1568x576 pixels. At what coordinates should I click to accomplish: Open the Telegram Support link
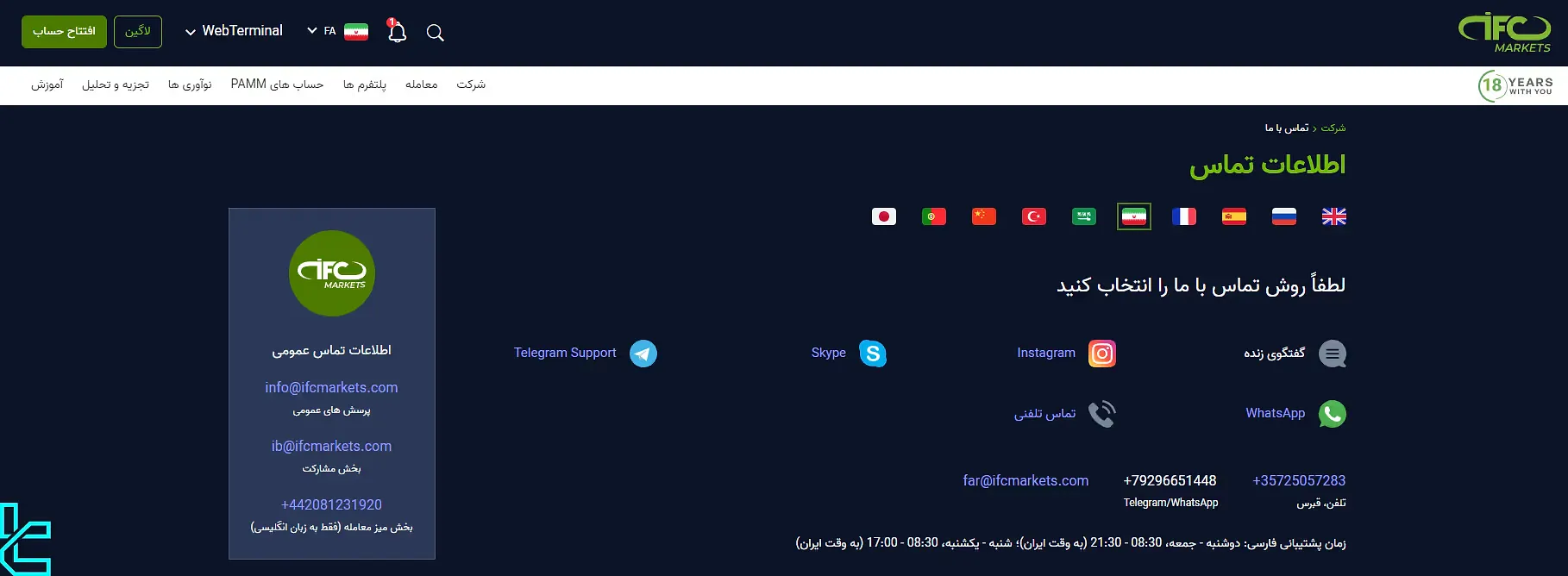click(x=565, y=353)
